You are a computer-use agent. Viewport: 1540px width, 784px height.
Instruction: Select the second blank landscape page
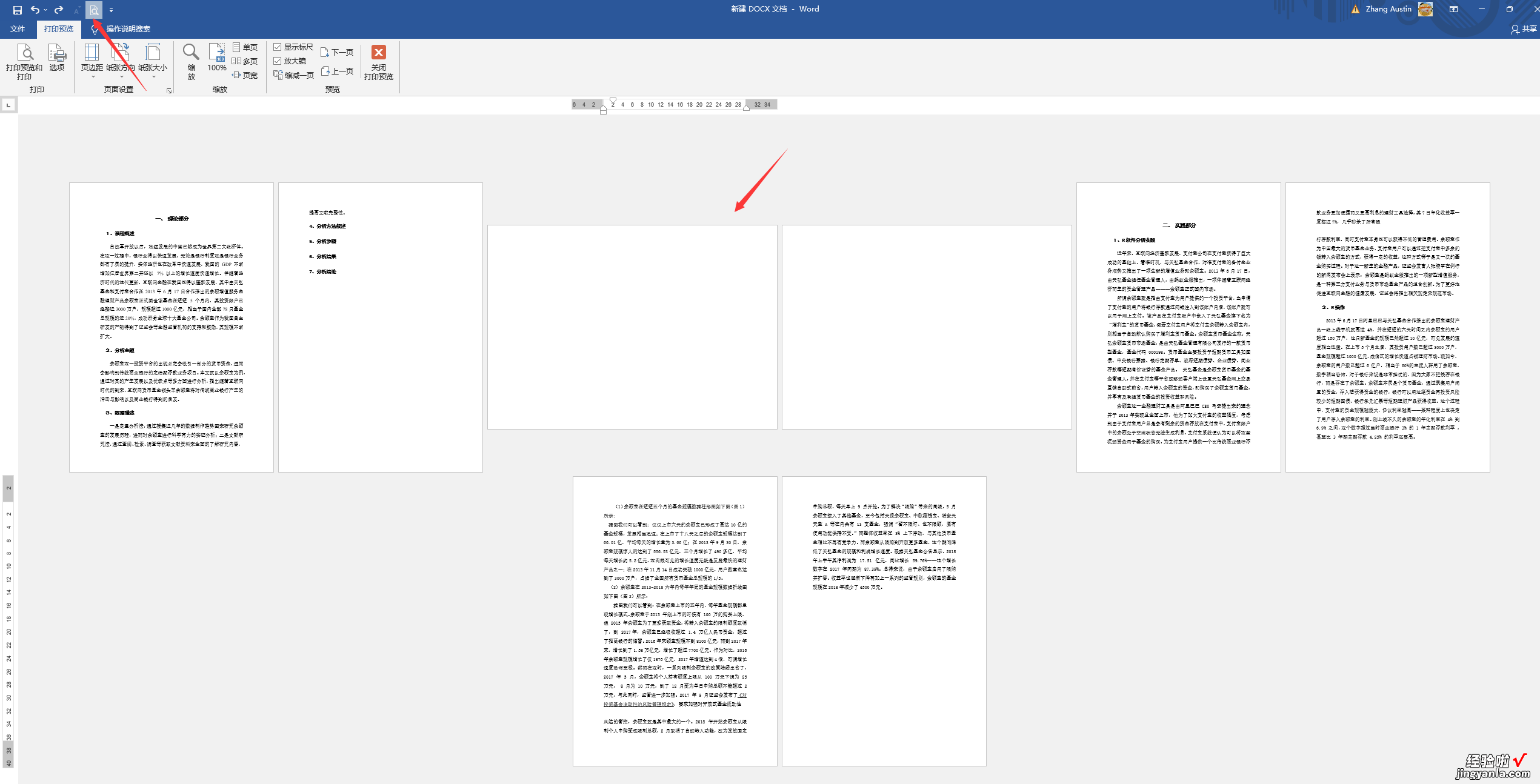point(927,327)
